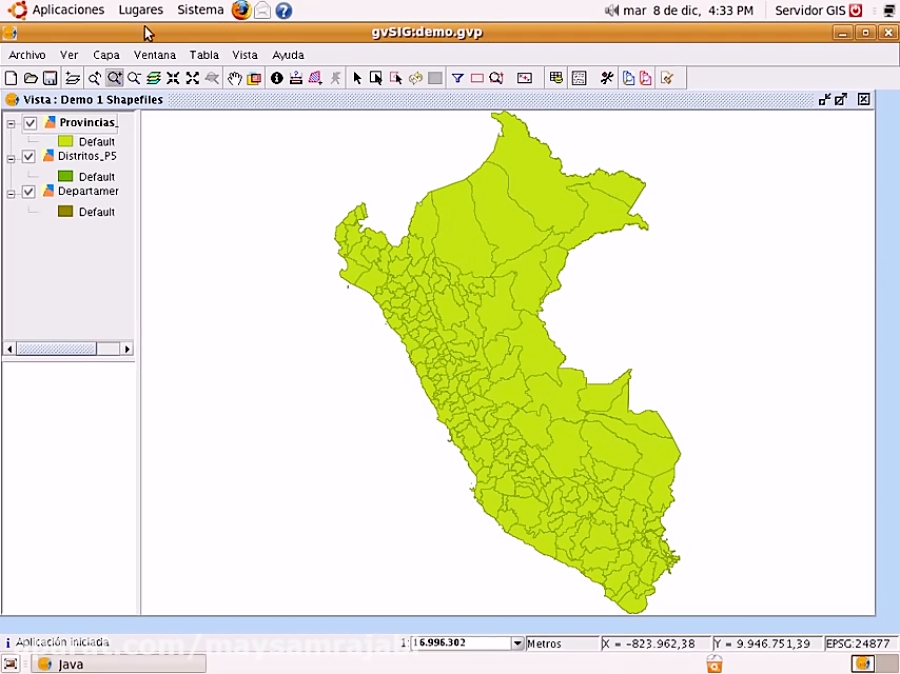Click the Select by Rectangle icon
The width and height of the screenshot is (900, 674).
click(376, 77)
